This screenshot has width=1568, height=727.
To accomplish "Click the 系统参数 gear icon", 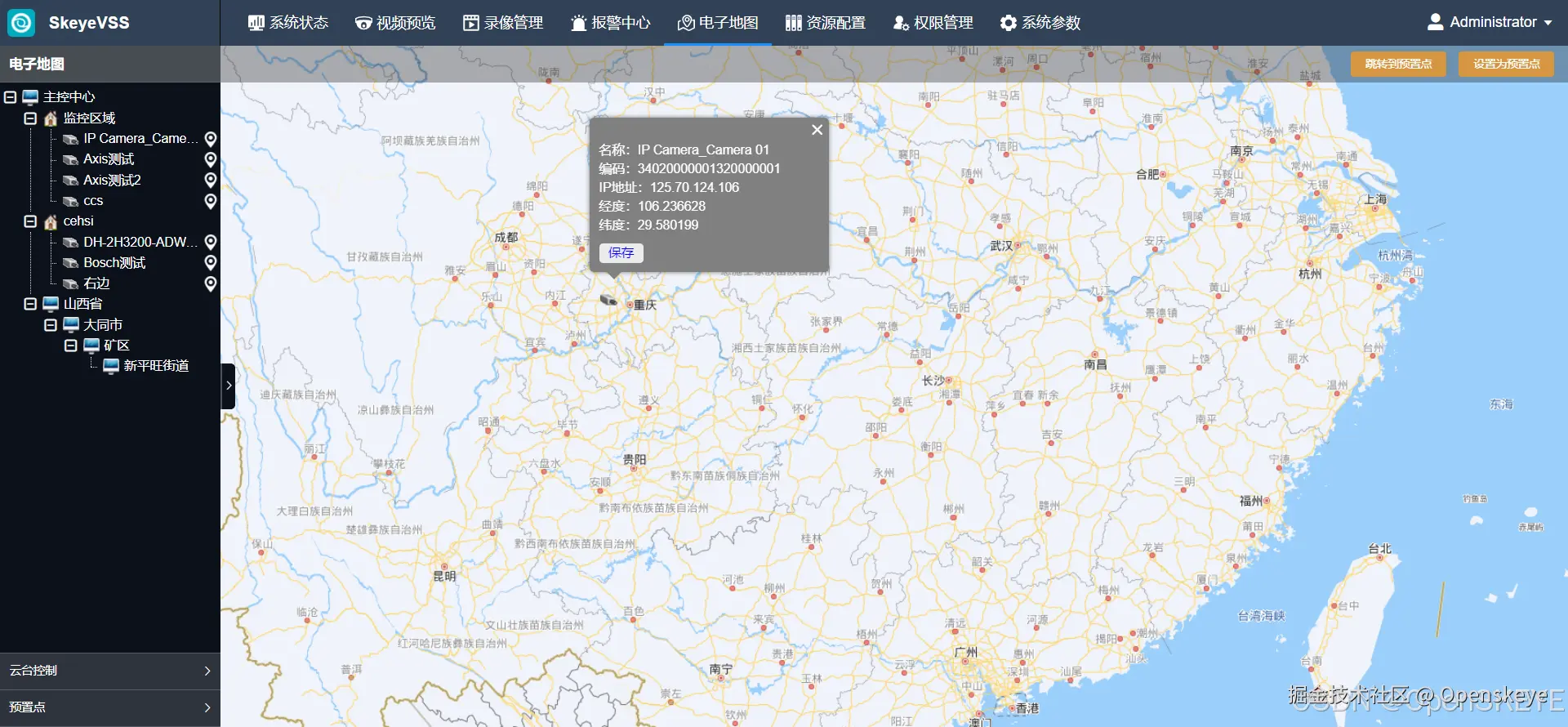I will coord(1009,23).
